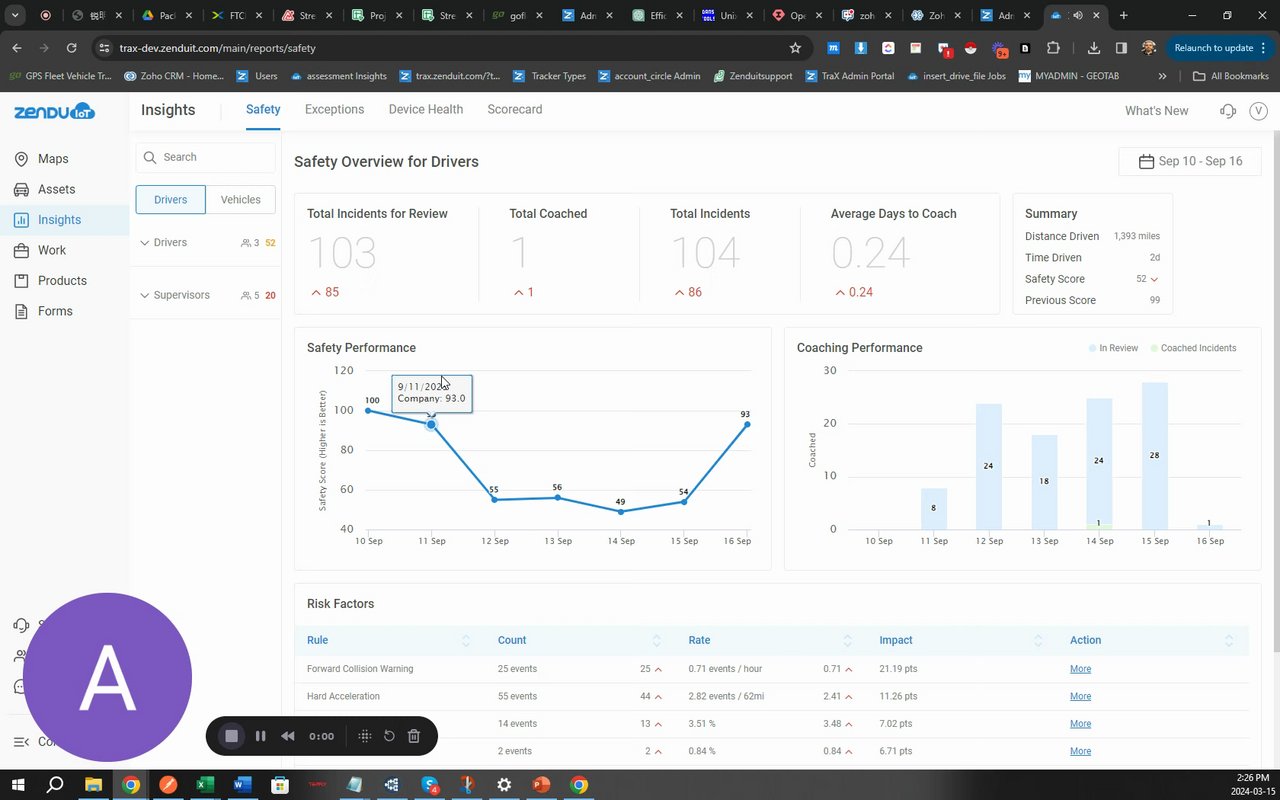The width and height of the screenshot is (1280, 800).
Task: Restart the recording with the circular arrow
Action: tap(389, 736)
